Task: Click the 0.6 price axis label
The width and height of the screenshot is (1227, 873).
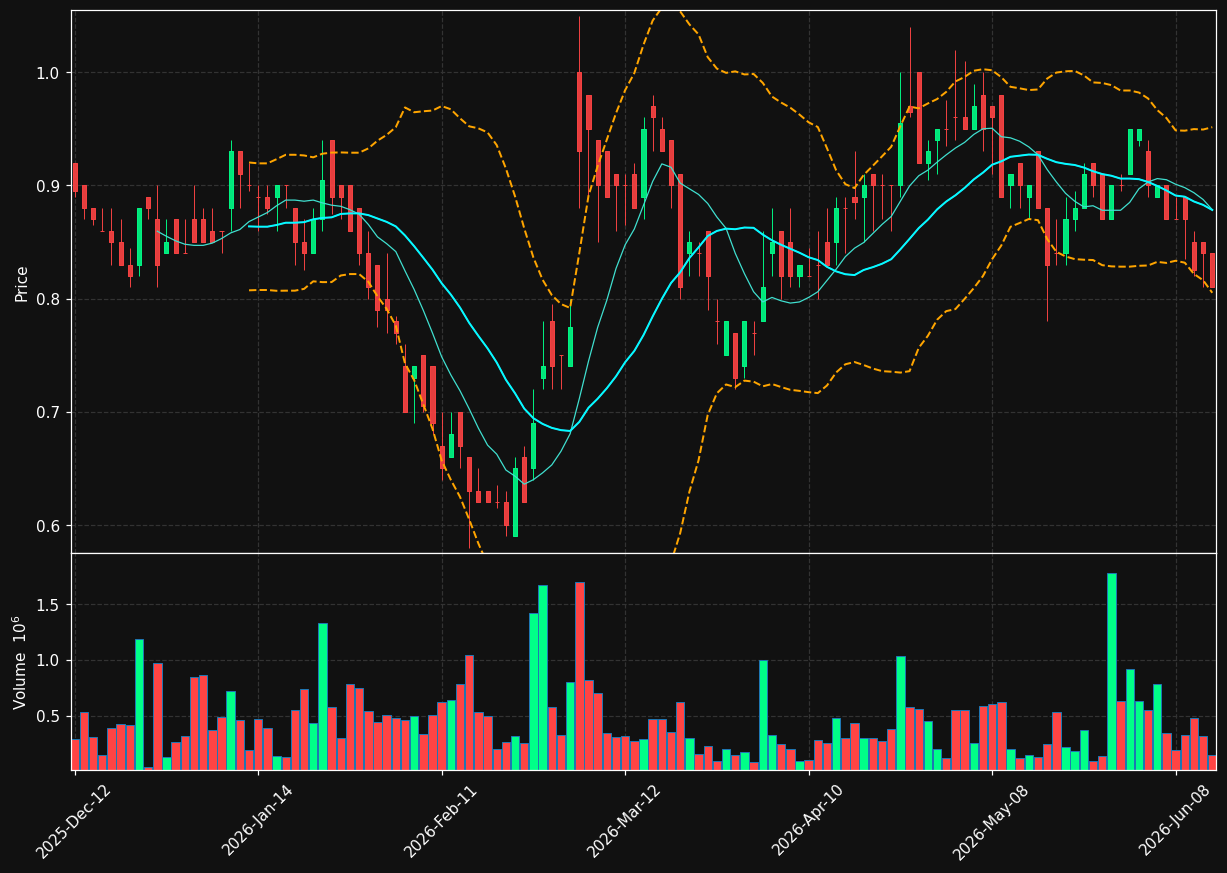Action: pyautogui.click(x=50, y=526)
